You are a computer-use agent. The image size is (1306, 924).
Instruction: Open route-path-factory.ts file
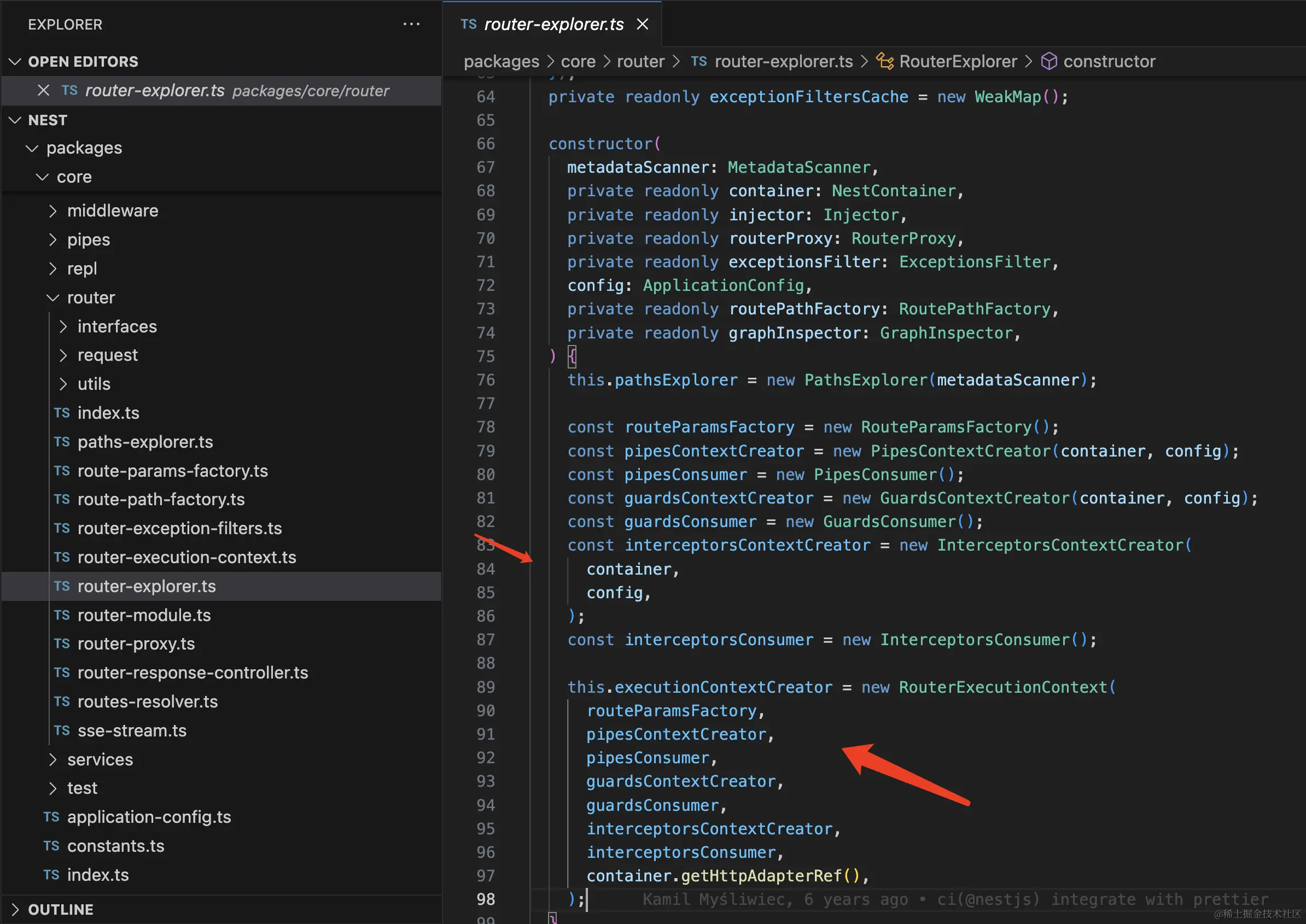[x=161, y=499]
